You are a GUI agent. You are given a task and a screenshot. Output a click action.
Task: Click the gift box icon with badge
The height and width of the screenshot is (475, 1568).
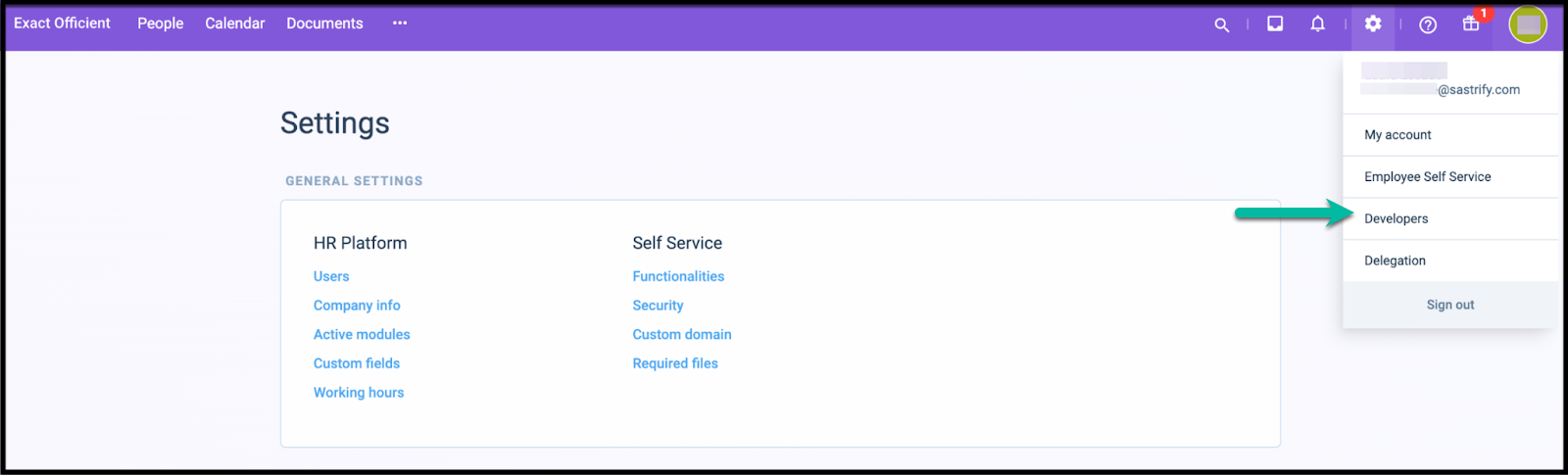pyautogui.click(x=1471, y=24)
